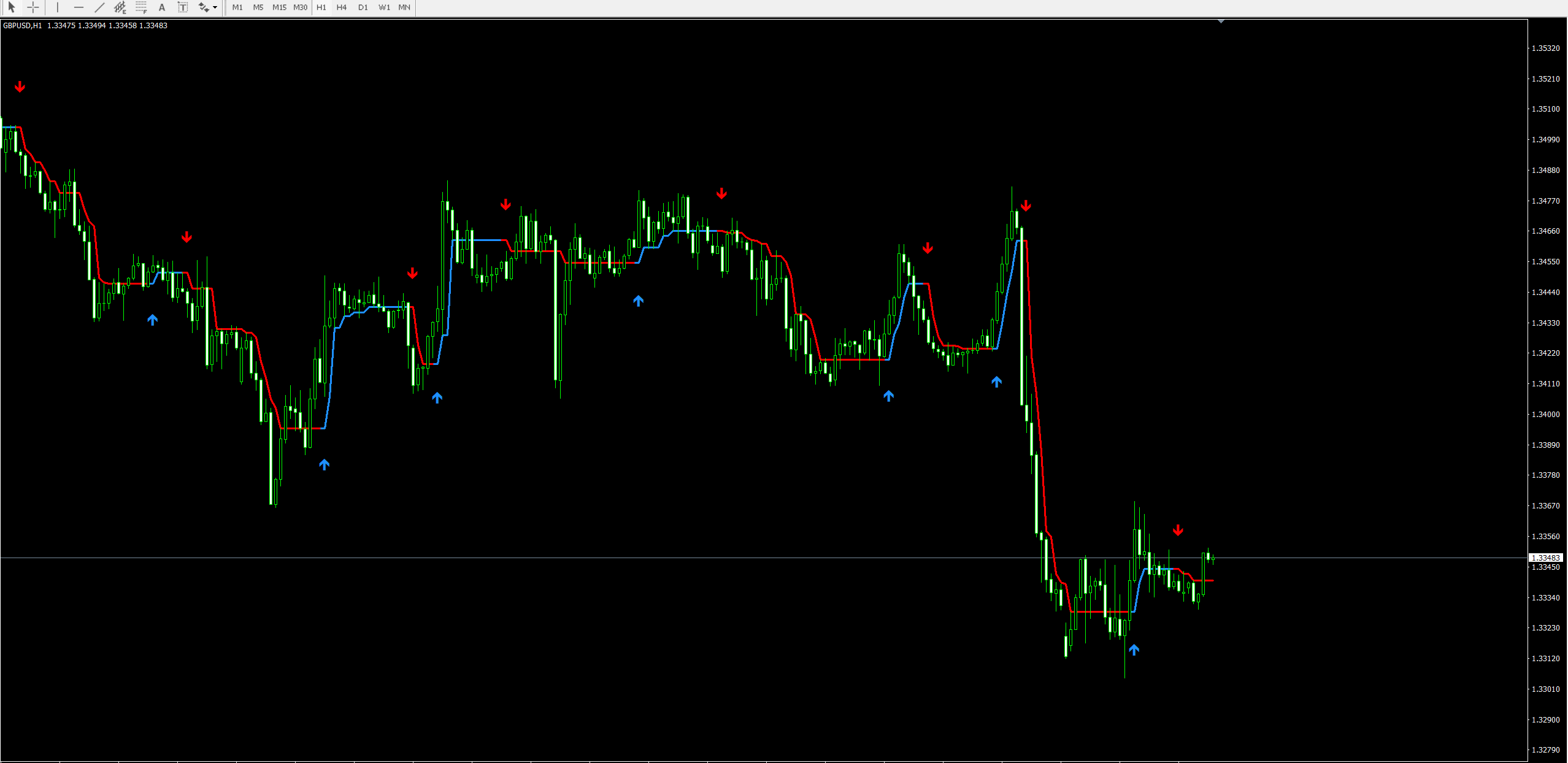Open the arrows tool dropdown arrow
Image resolution: width=1568 pixels, height=763 pixels.
(215, 7)
